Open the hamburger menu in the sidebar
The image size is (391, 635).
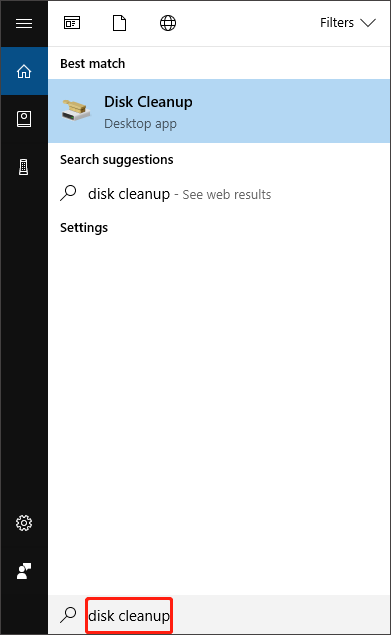pos(24,23)
